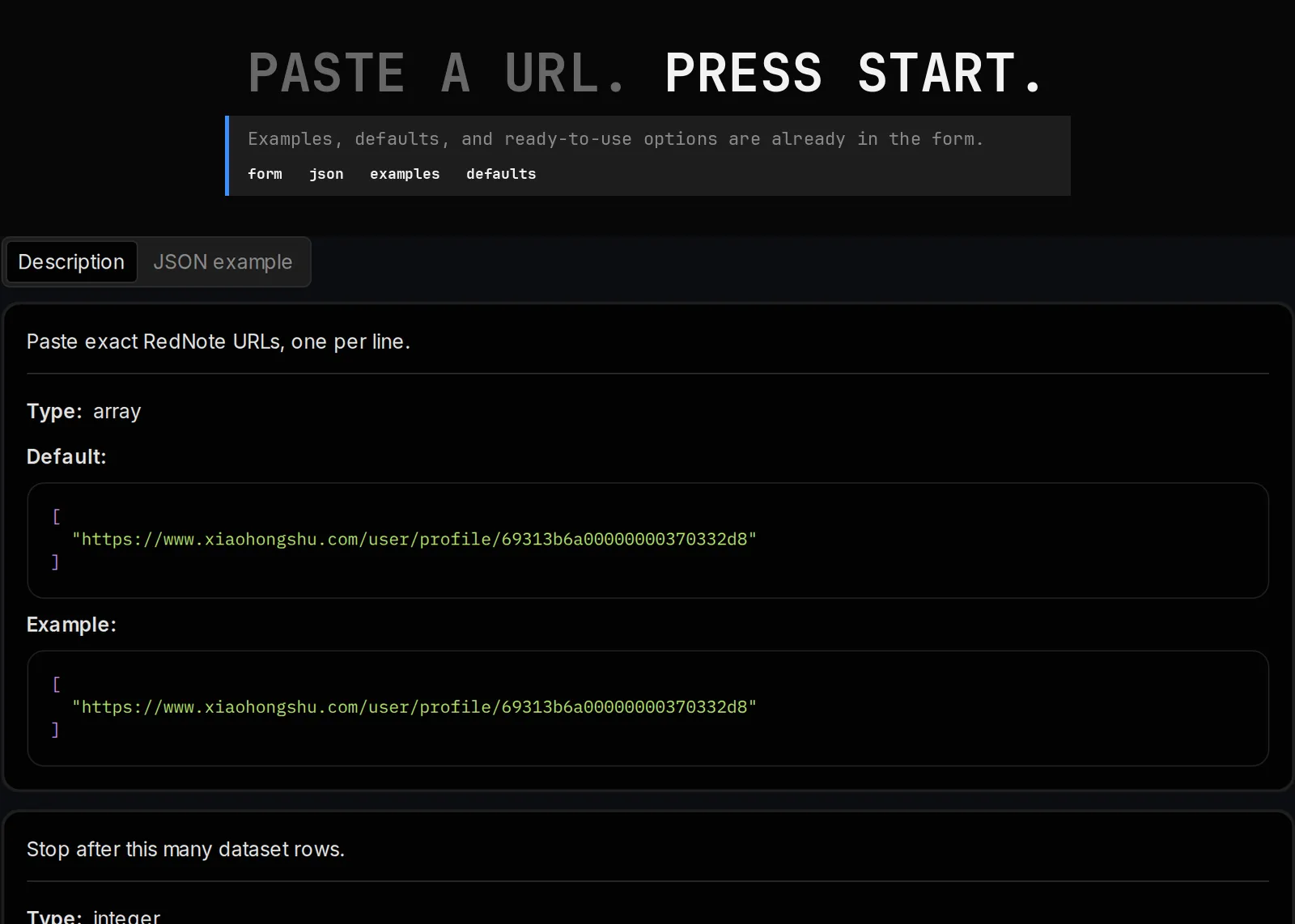1295x924 pixels.
Task: Click 'Stop after this many dataset rows.' text
Action: (x=185, y=850)
